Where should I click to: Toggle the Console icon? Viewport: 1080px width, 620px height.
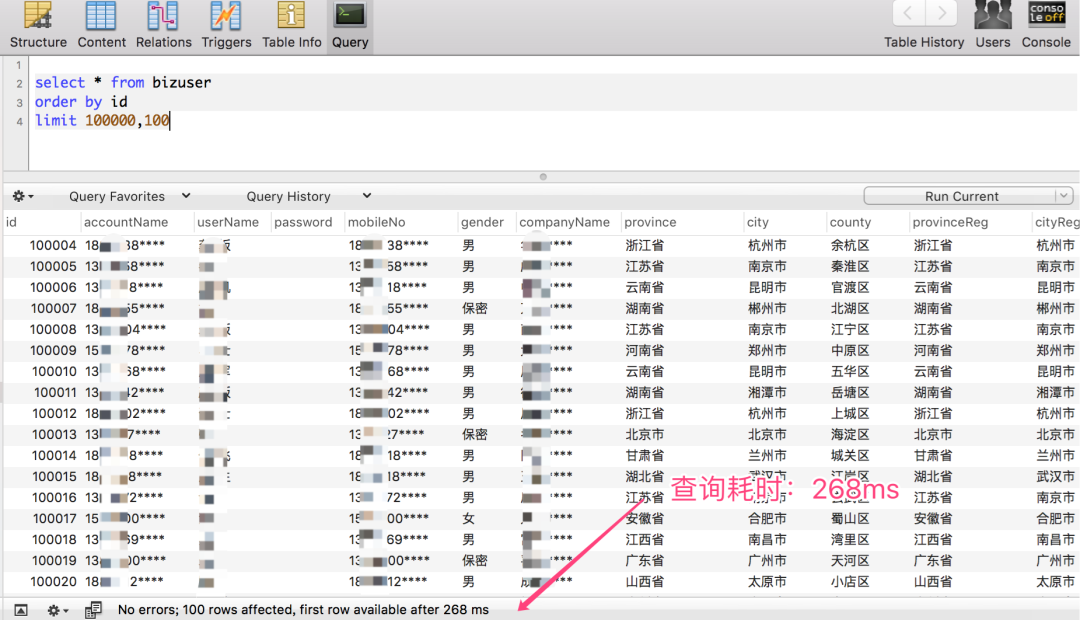pyautogui.click(x=1046, y=14)
